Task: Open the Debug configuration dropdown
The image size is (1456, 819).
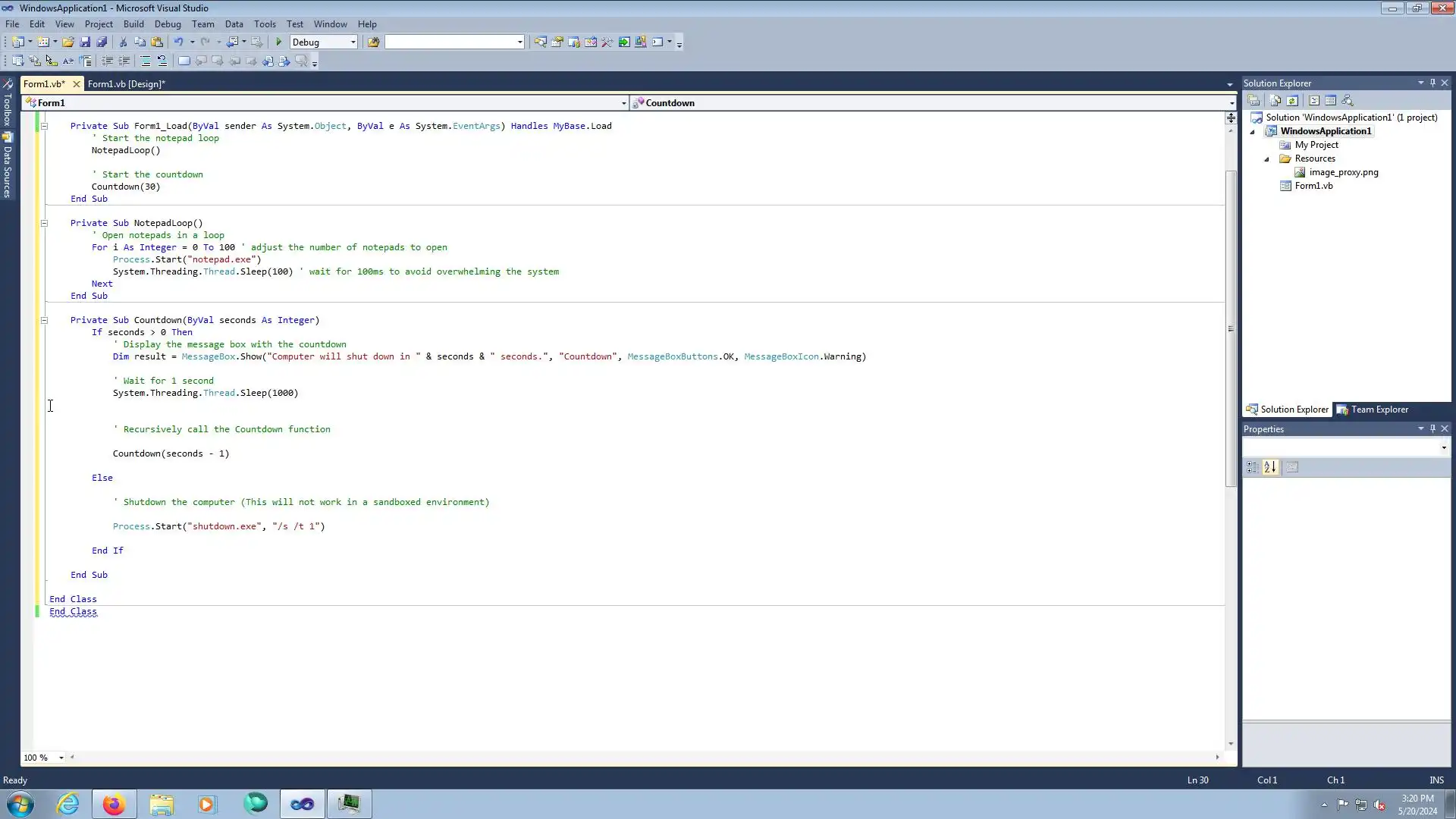Action: (x=353, y=42)
